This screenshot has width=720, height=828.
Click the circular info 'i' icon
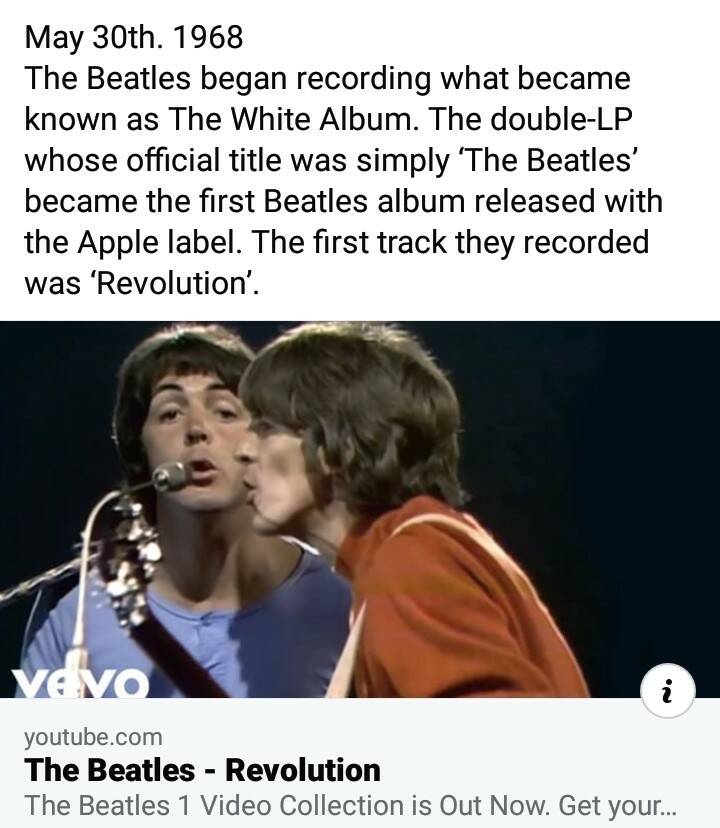pyautogui.click(x=667, y=690)
